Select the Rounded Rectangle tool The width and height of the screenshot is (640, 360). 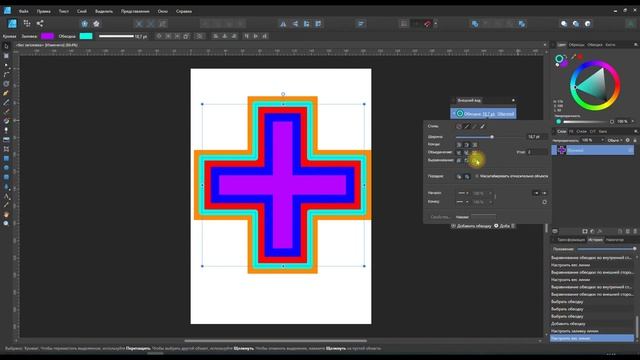[x=6, y=177]
